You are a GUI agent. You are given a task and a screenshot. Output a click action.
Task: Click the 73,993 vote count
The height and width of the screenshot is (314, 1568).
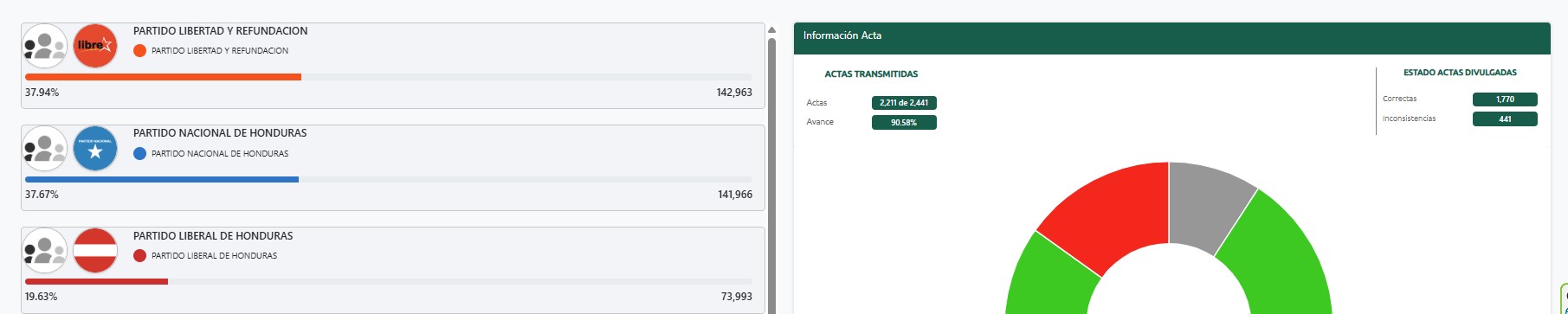click(x=737, y=297)
